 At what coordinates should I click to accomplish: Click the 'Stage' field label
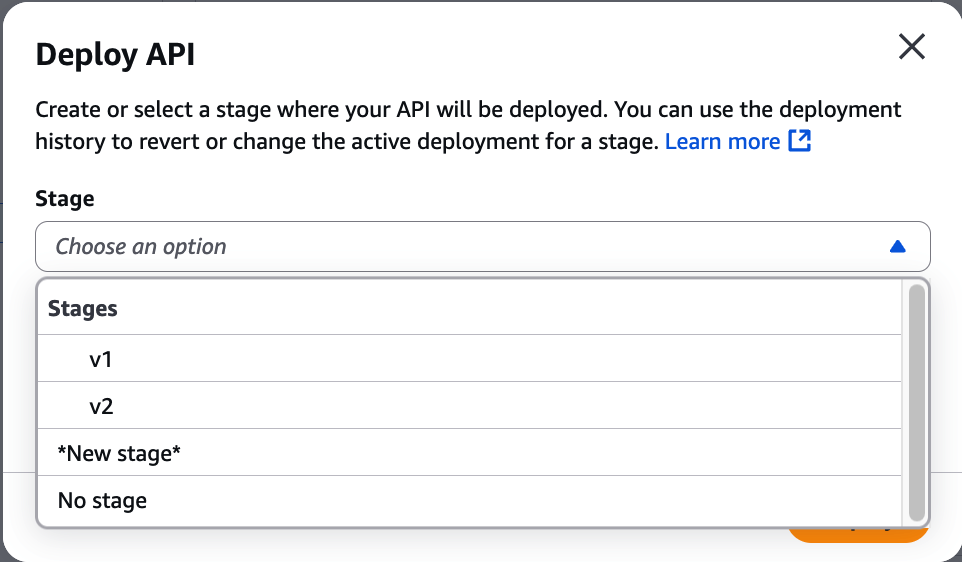tap(65, 199)
